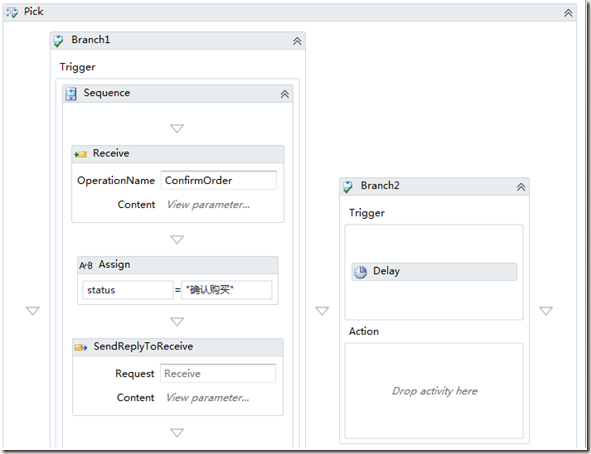Click insertion triangle below SendReplyToReceive

[x=177, y=433]
